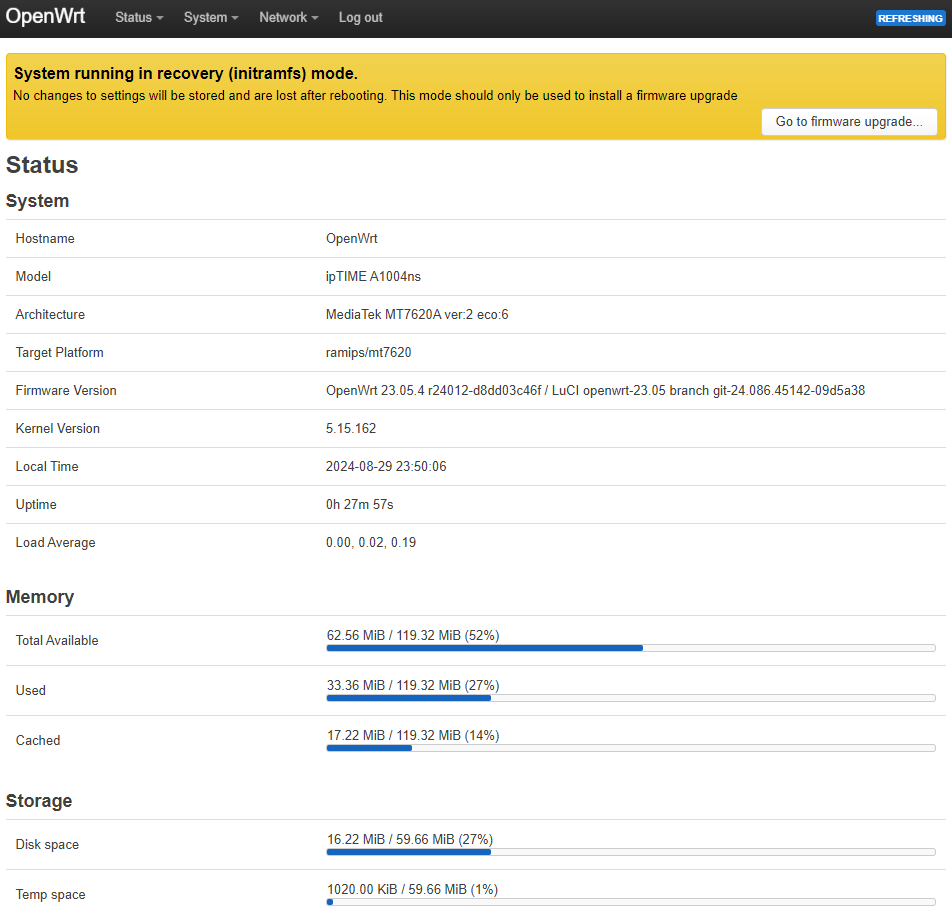Click the Memory section heading

coord(40,597)
